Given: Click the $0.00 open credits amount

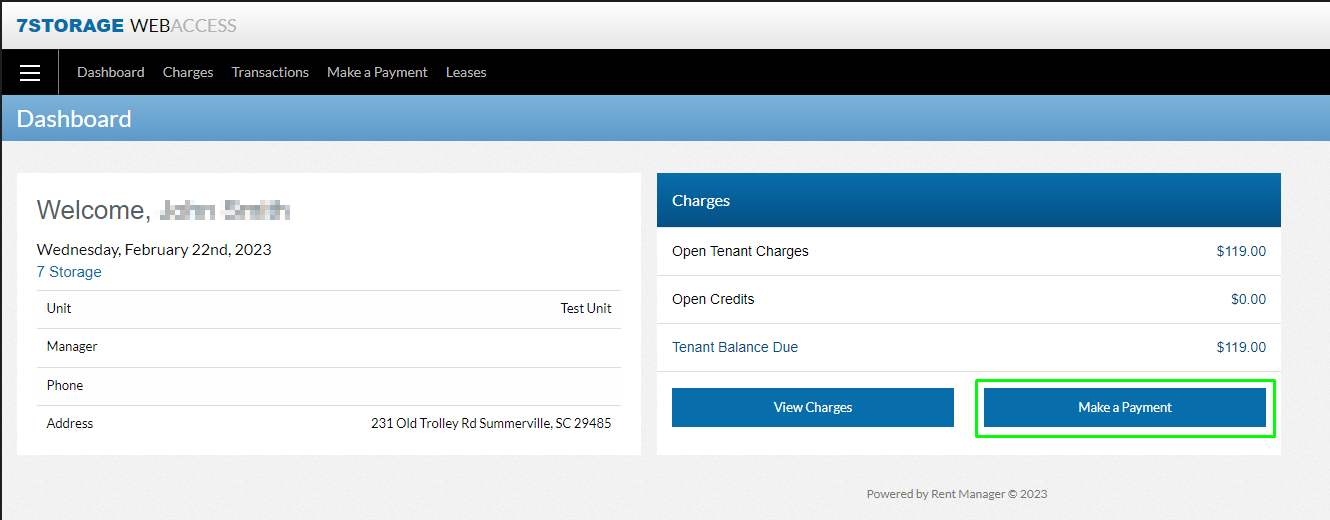Looking at the screenshot, I should click(1248, 300).
